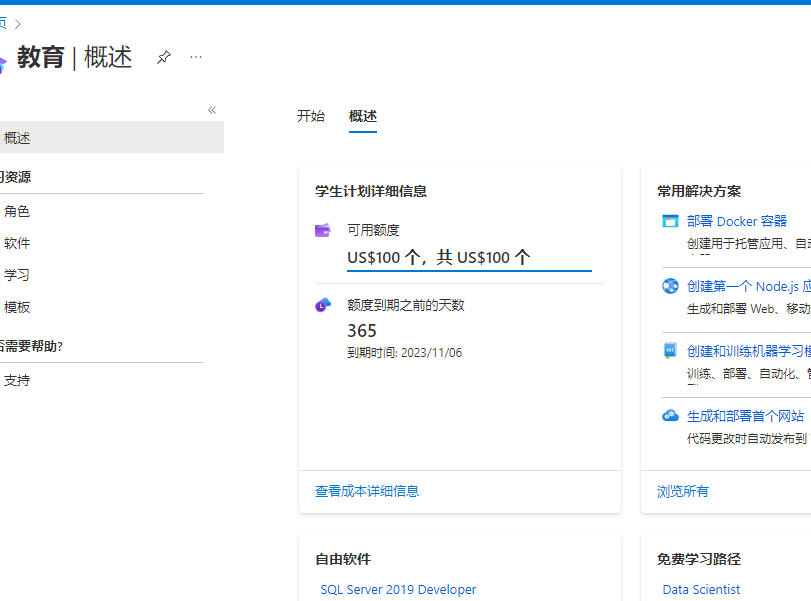Pin the 教育 page with the pin icon
The width and height of the screenshot is (811, 601).
(164, 57)
